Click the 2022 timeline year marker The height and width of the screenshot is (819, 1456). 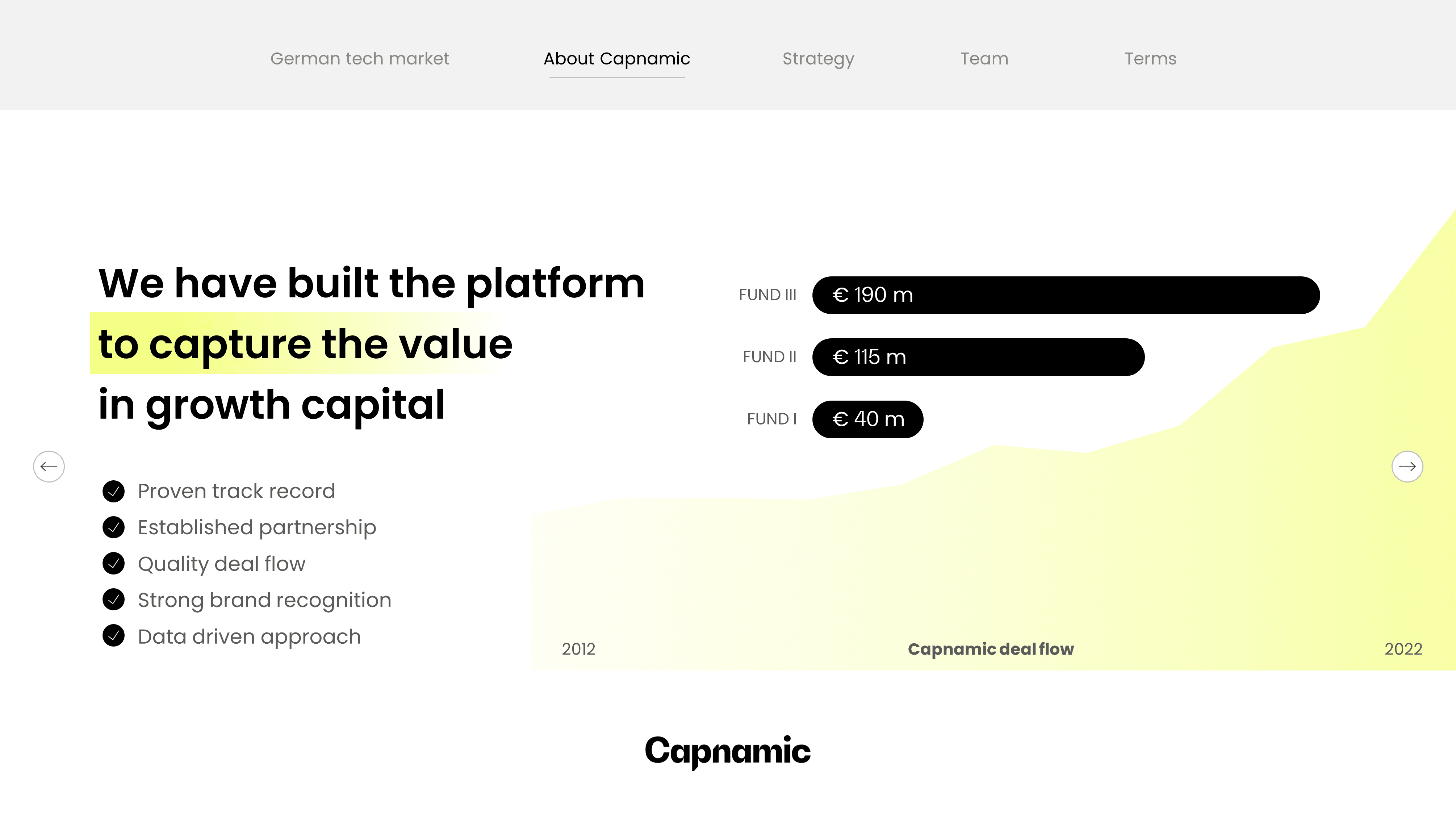[x=1403, y=649]
